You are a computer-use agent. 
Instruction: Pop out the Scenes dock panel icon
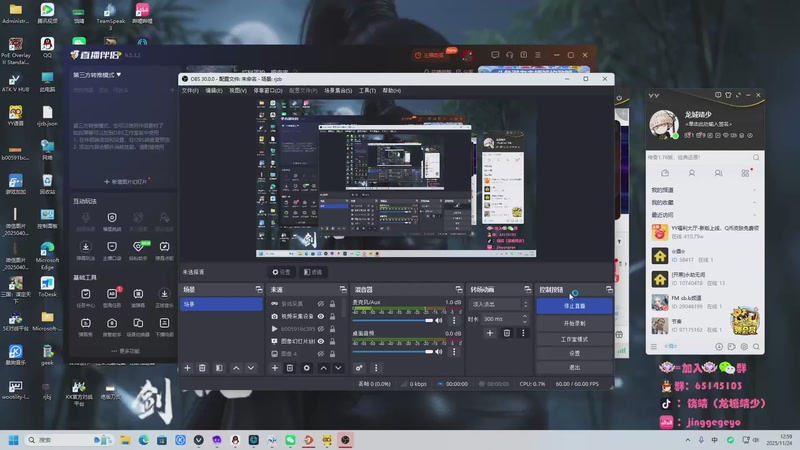[259, 289]
